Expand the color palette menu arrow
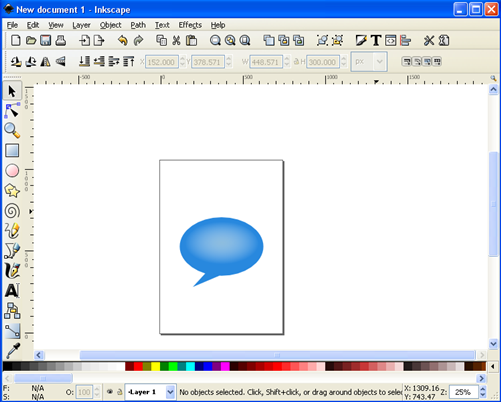Screen dimensions: 501x402 493,367
